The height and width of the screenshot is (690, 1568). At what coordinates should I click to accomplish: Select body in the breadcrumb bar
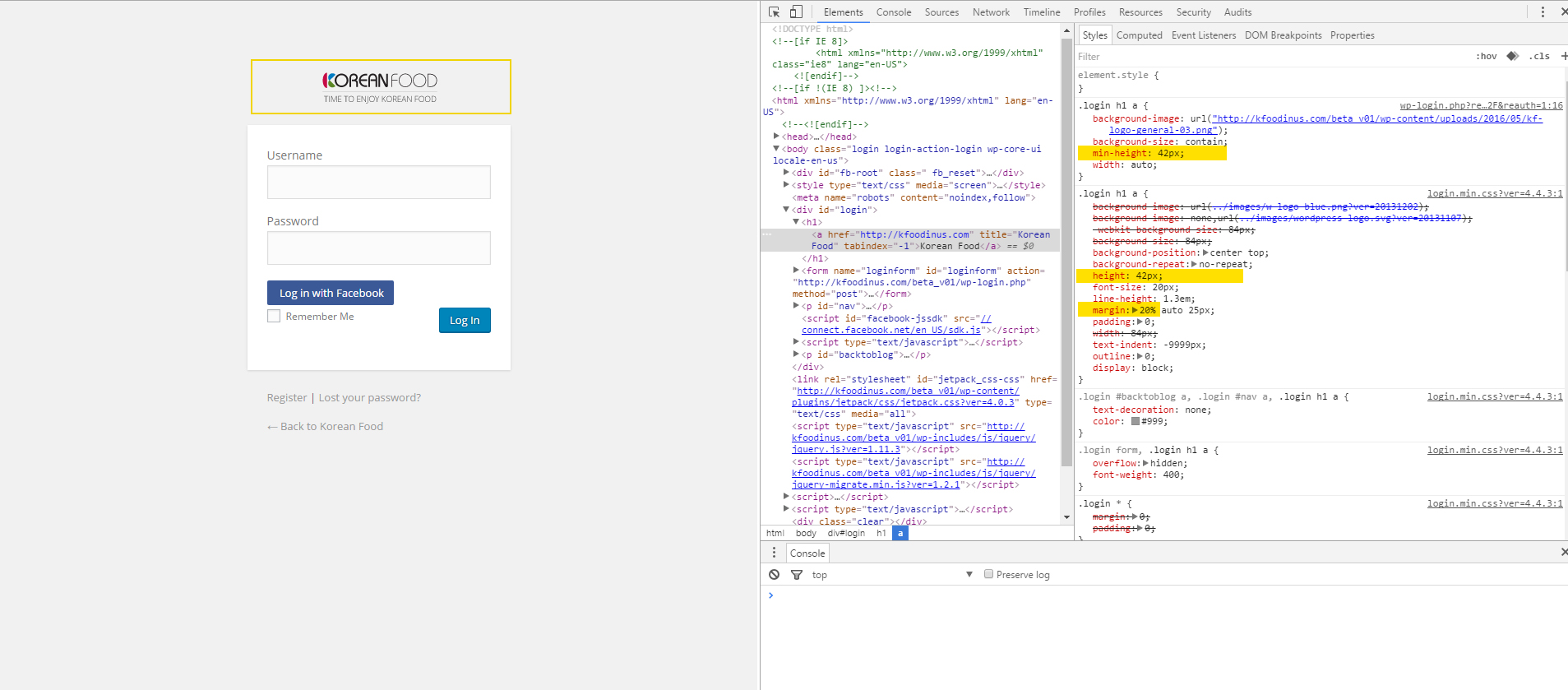point(806,533)
